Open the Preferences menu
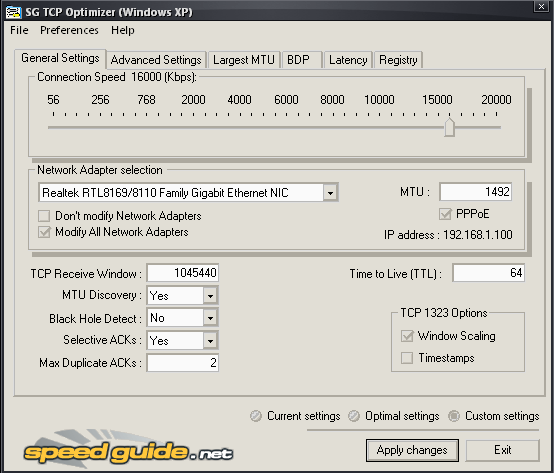 (69, 30)
